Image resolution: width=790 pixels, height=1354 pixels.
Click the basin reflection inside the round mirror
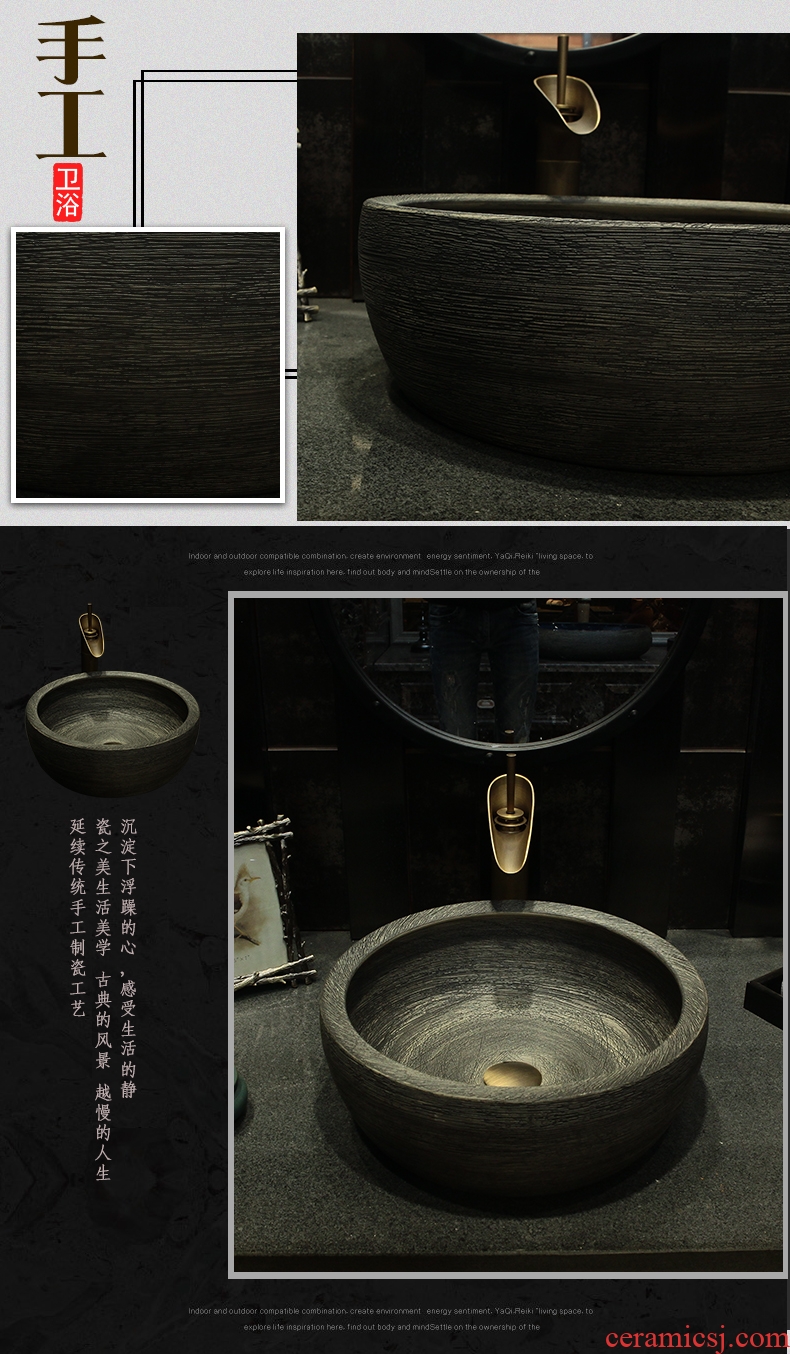595,640
